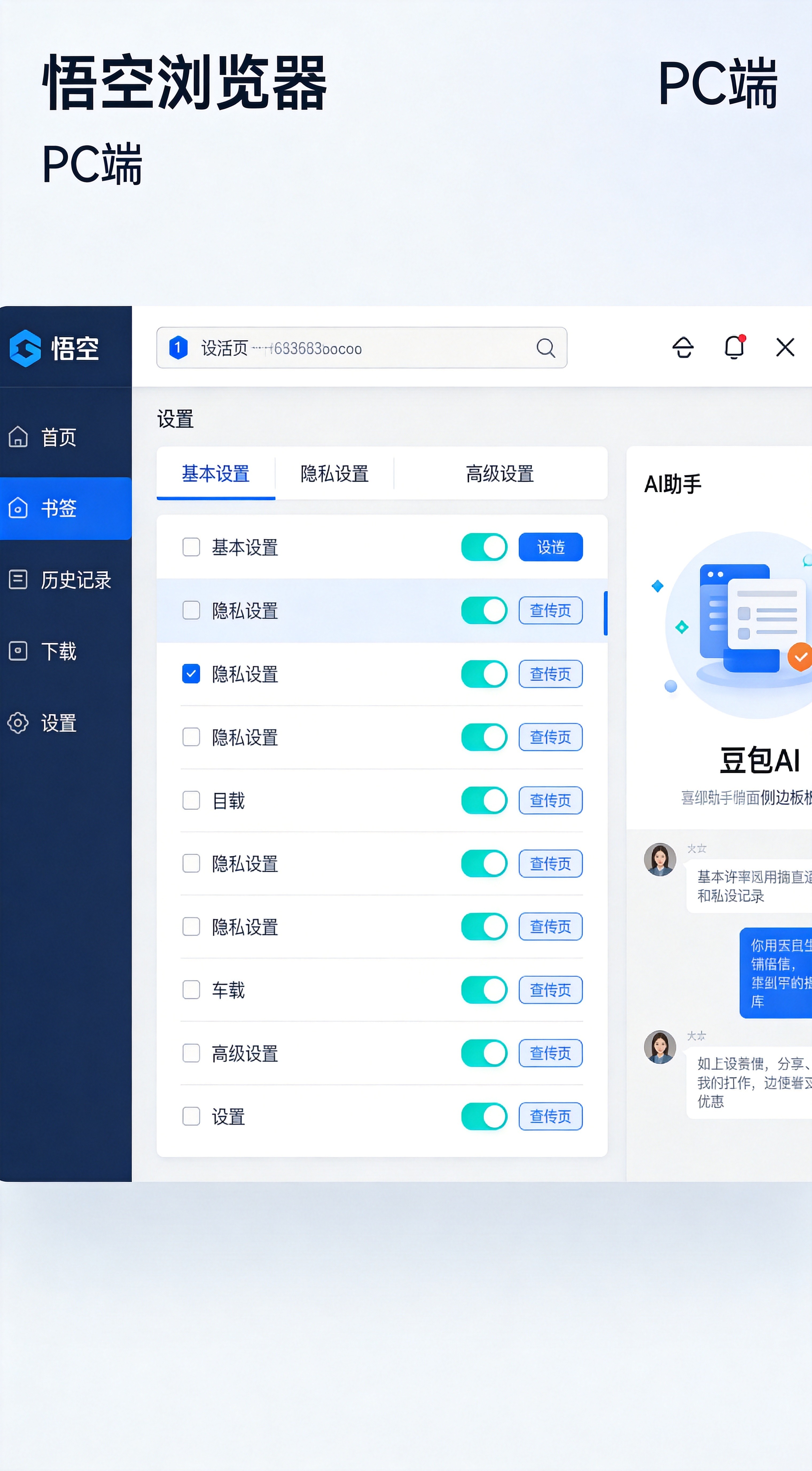Screen dimensions: 812x1471
Task: Click the 设置 page heading
Action: (175, 419)
